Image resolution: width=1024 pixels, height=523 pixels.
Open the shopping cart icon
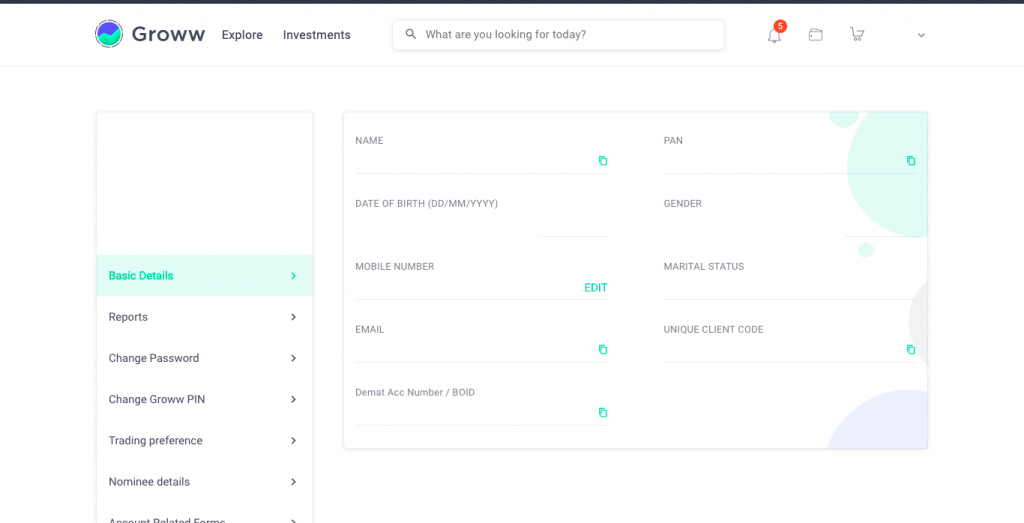coord(857,35)
